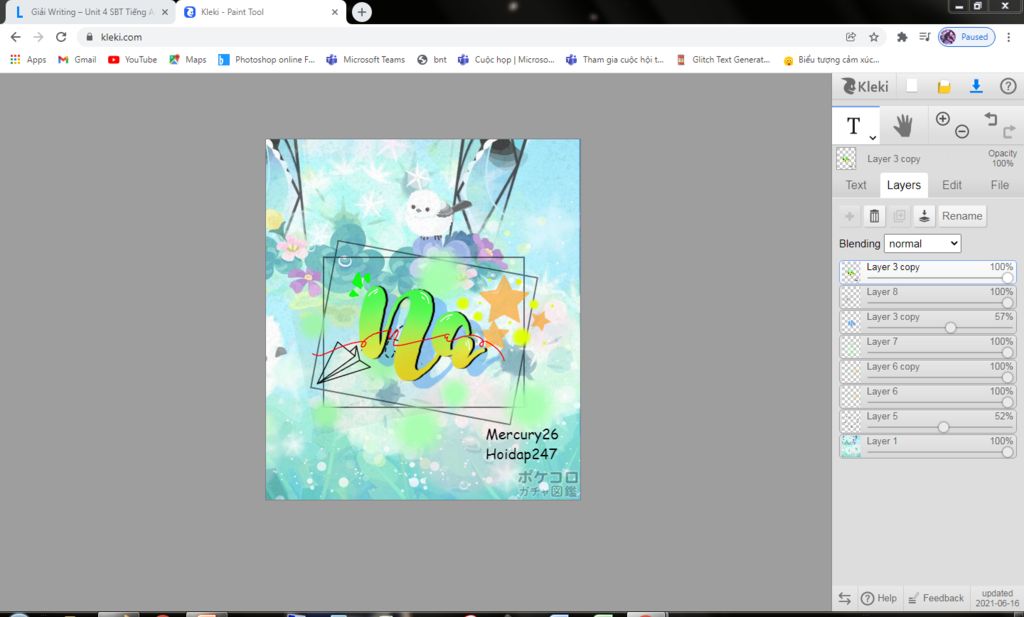Flip the toolbar side with the arrows icon
The image size is (1024, 617).
click(844, 598)
